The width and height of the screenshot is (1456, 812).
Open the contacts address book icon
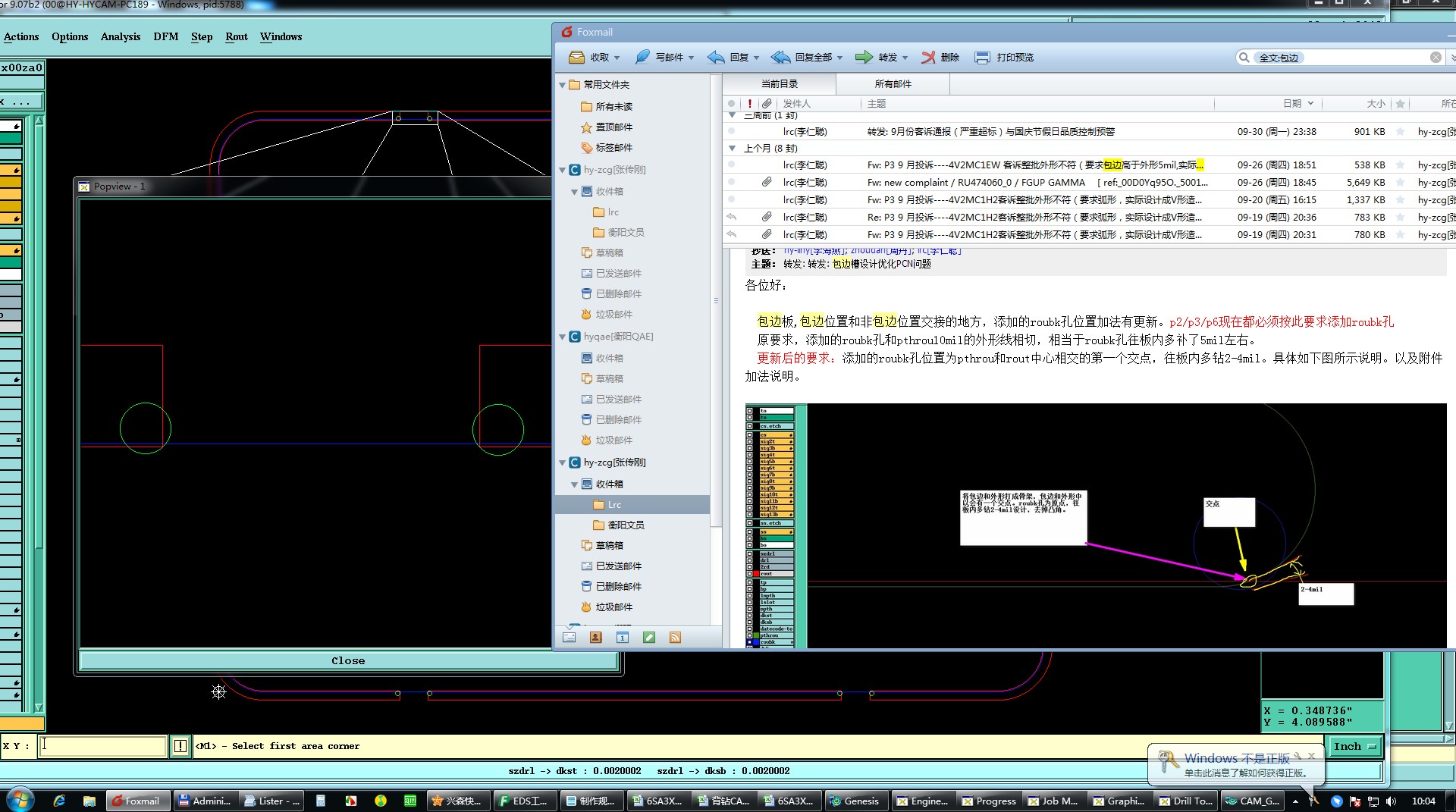click(595, 638)
